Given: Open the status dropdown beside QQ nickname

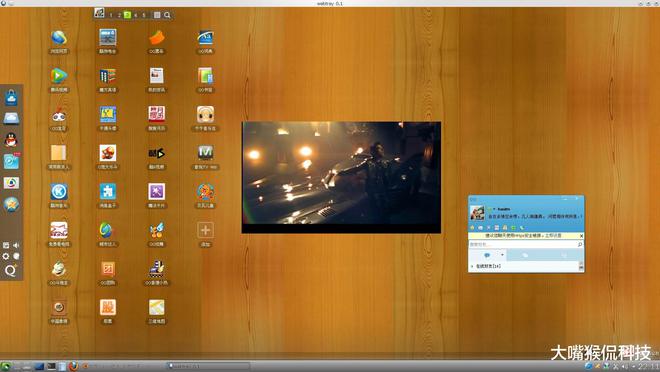Looking at the screenshot, I should (x=494, y=209).
